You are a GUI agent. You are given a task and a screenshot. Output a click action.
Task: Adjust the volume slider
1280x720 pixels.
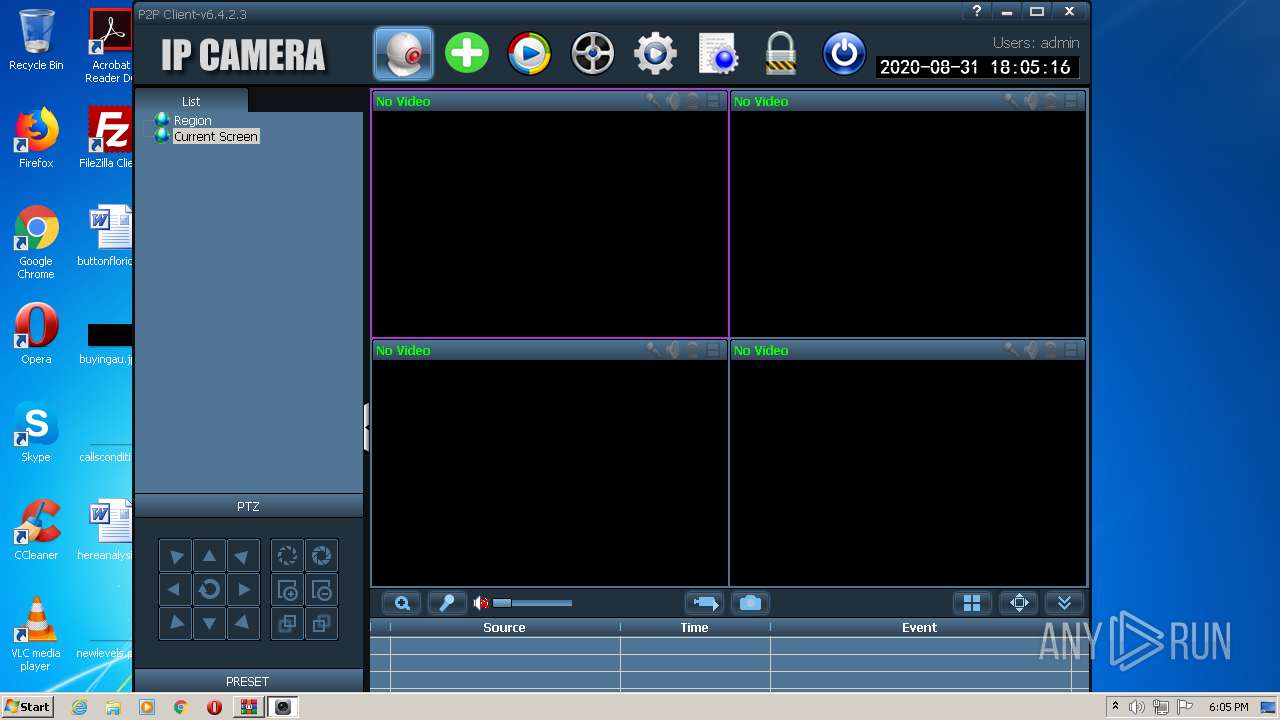point(532,603)
